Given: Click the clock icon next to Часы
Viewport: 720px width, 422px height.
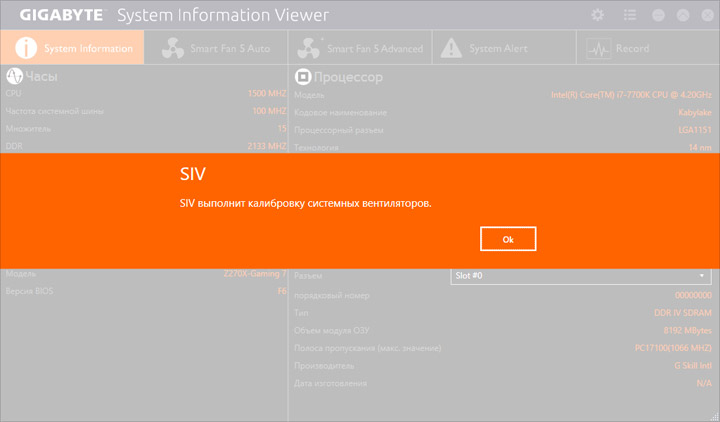Looking at the screenshot, I should coord(14,76).
